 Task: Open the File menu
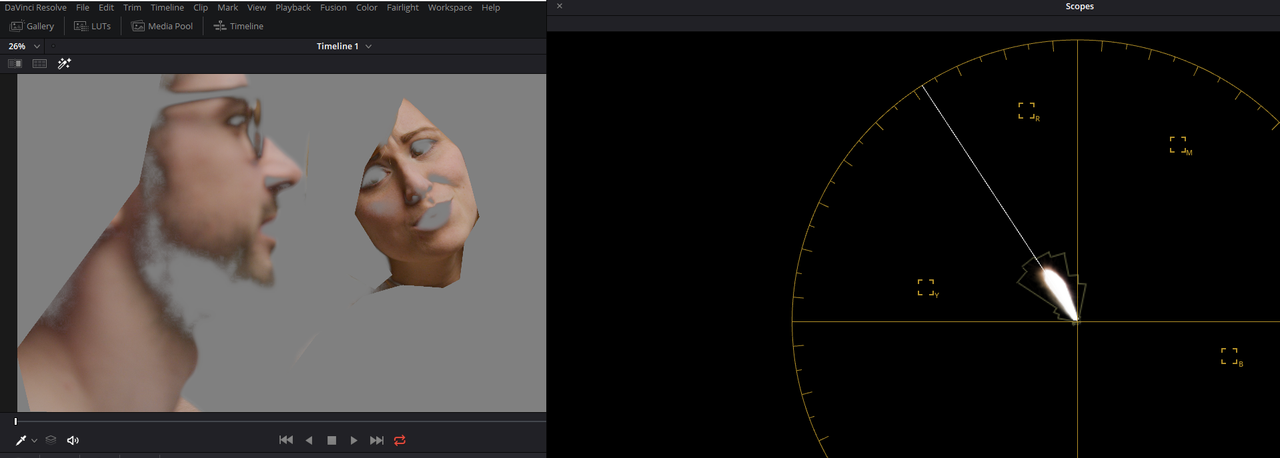[83, 7]
